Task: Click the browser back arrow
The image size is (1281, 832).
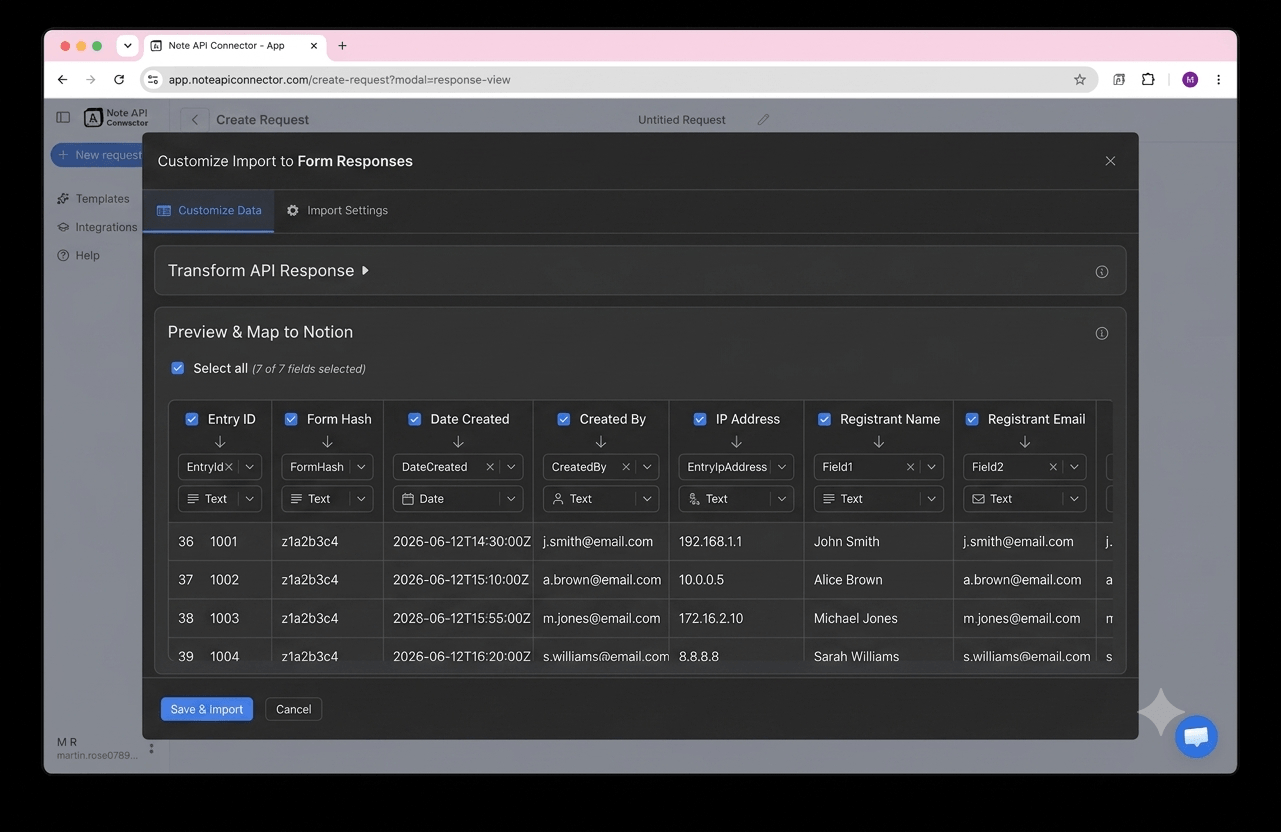Action: click(x=62, y=79)
